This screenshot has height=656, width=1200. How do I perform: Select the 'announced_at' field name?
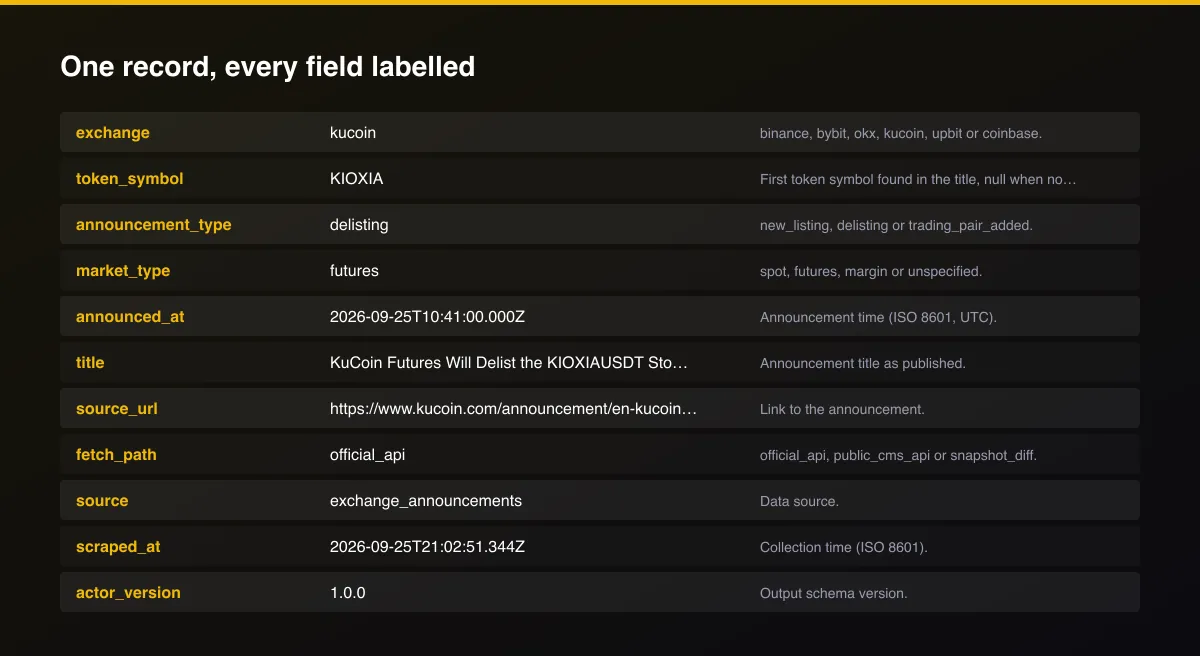[x=130, y=317]
